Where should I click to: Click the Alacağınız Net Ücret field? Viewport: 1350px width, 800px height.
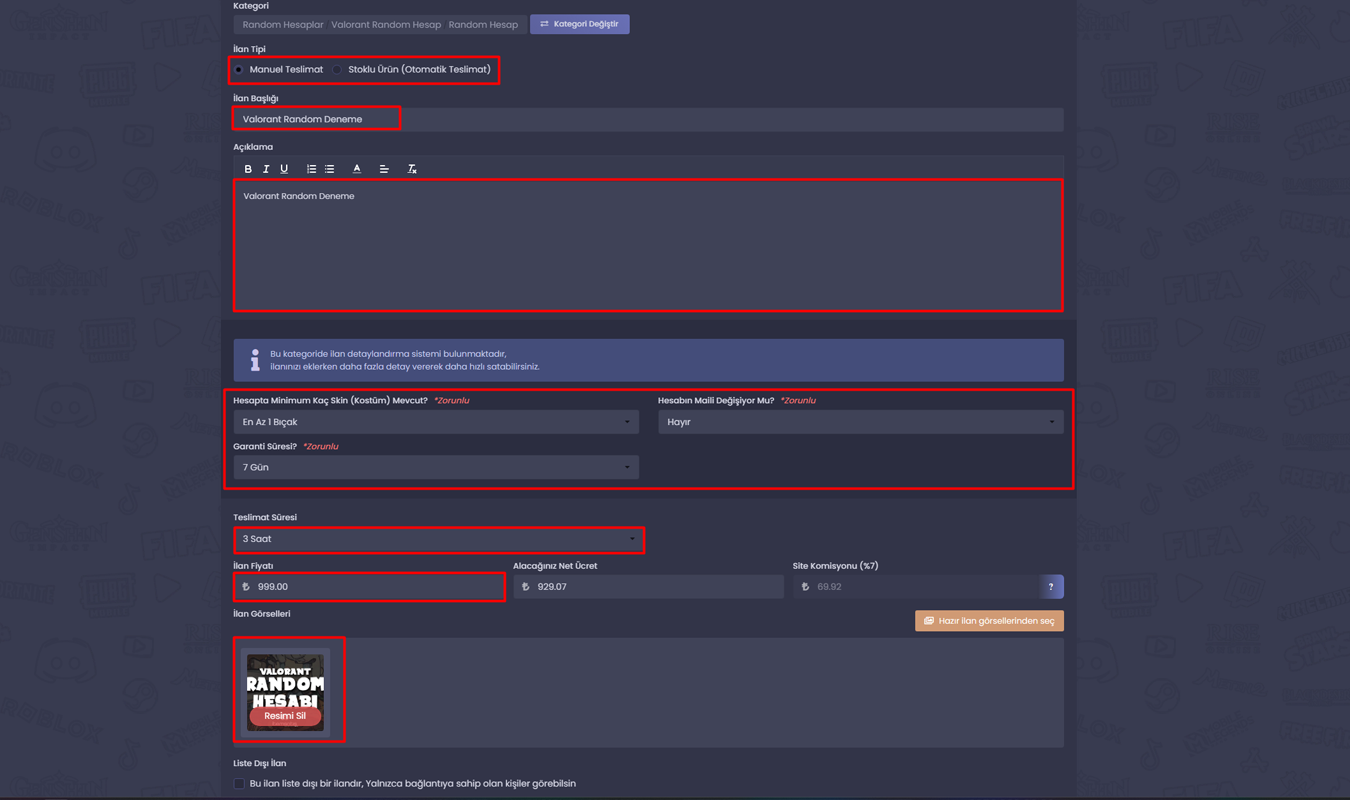[648, 587]
